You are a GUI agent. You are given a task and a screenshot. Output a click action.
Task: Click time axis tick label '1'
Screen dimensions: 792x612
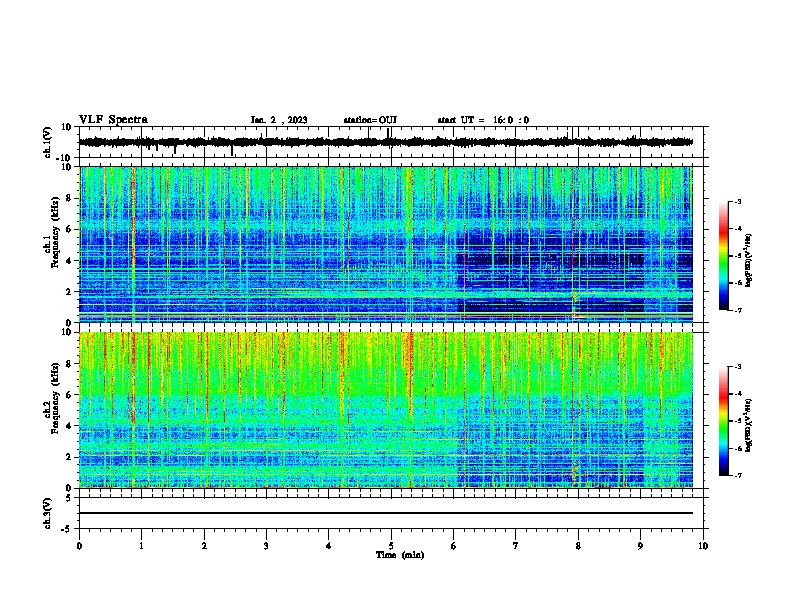pyautogui.click(x=141, y=546)
